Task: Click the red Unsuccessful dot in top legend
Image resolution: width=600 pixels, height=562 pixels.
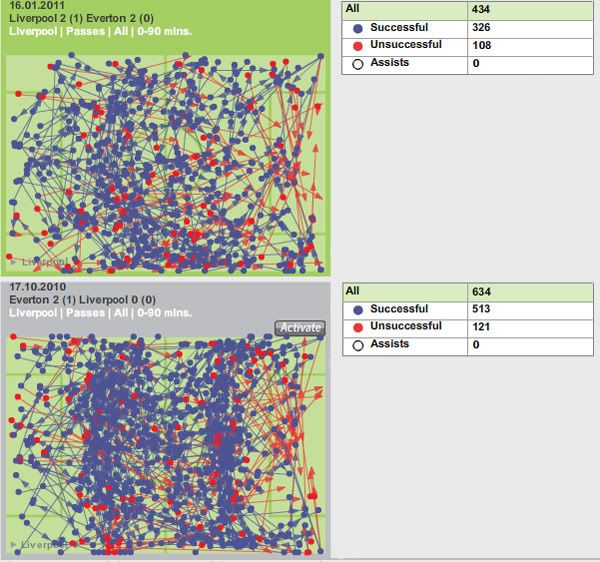Action: (x=358, y=46)
